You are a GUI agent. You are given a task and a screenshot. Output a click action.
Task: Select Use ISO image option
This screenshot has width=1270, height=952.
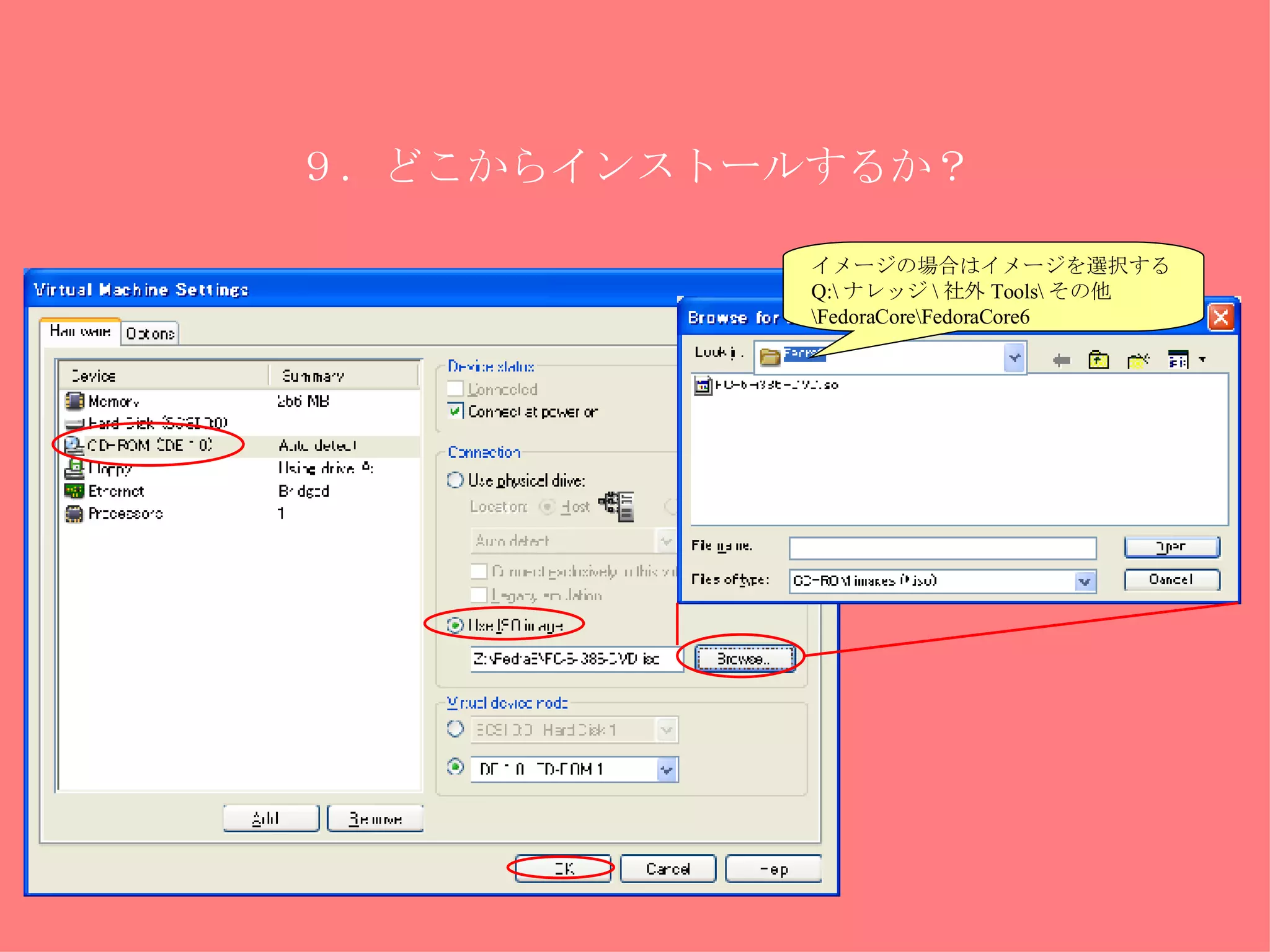point(455,625)
